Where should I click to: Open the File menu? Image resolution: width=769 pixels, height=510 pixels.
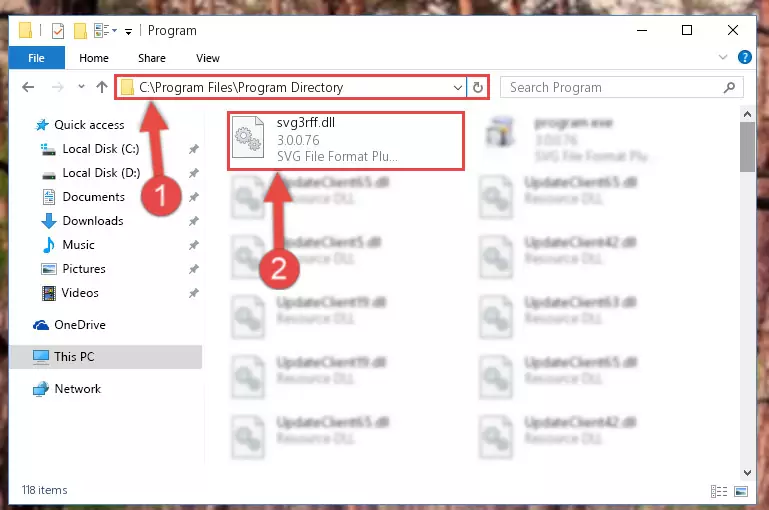[36, 58]
